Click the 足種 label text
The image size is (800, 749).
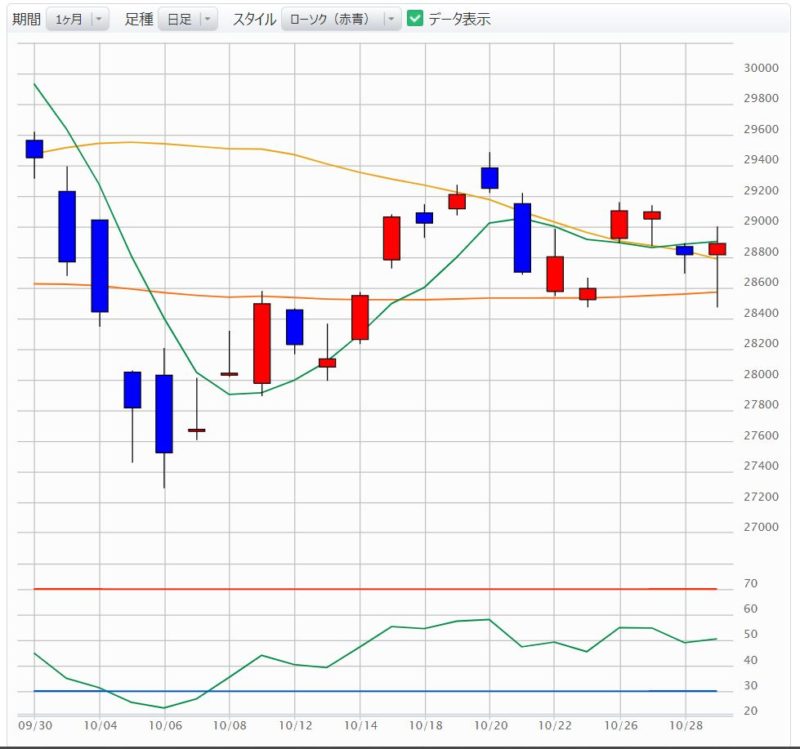tap(139, 19)
